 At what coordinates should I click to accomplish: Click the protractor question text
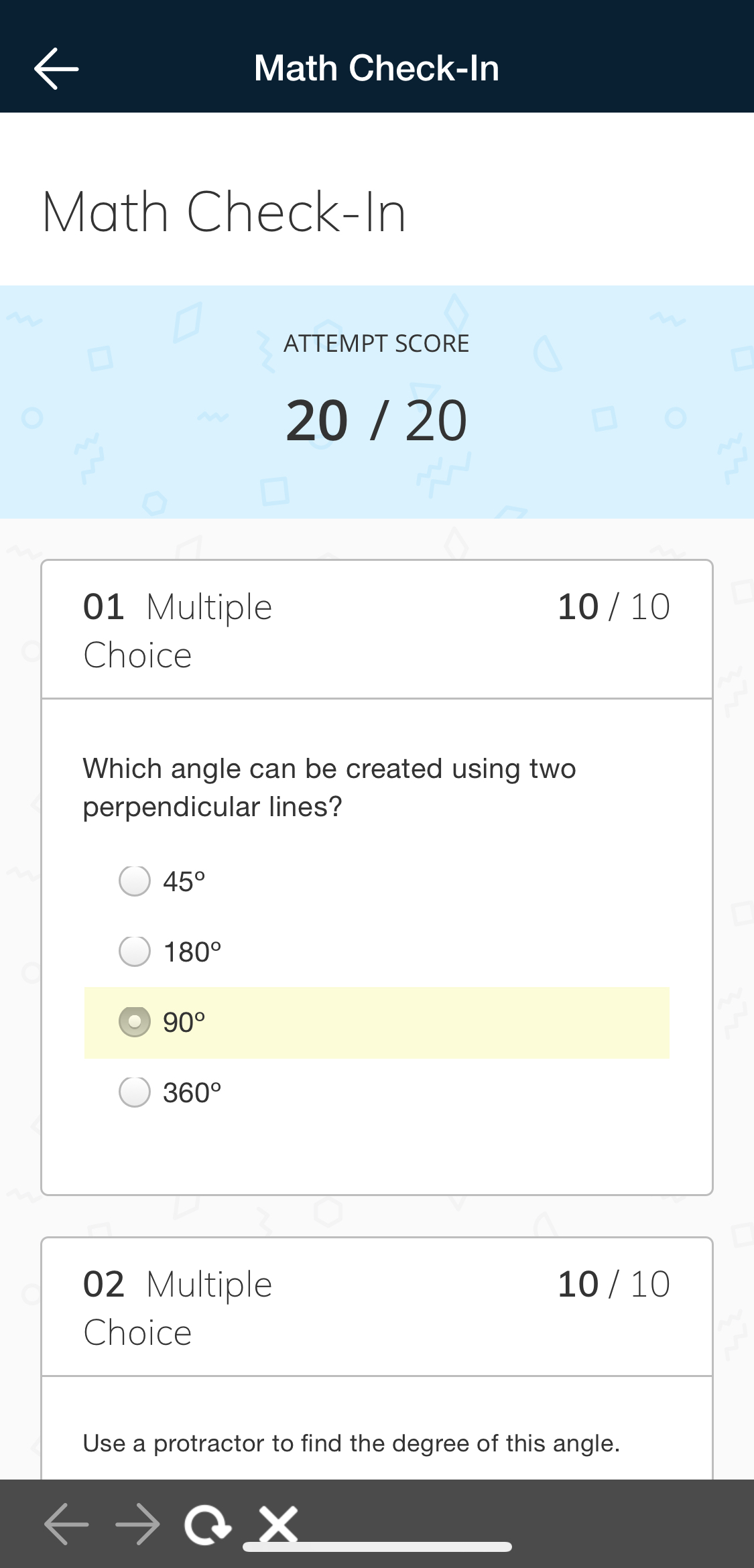[351, 1443]
